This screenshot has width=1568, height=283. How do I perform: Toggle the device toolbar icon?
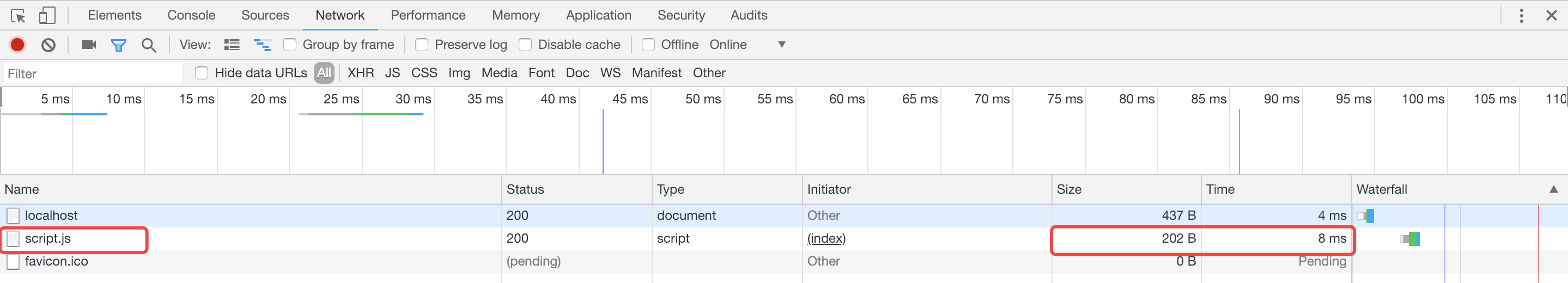[x=47, y=15]
